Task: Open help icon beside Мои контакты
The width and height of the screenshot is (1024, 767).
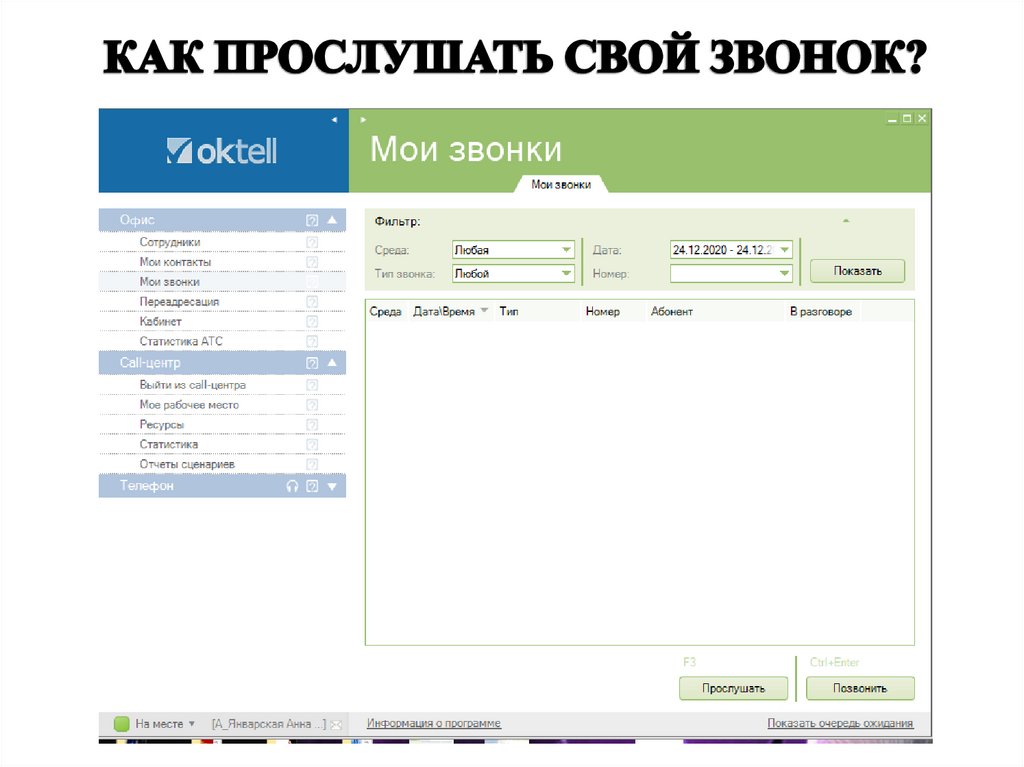Action: point(312,262)
